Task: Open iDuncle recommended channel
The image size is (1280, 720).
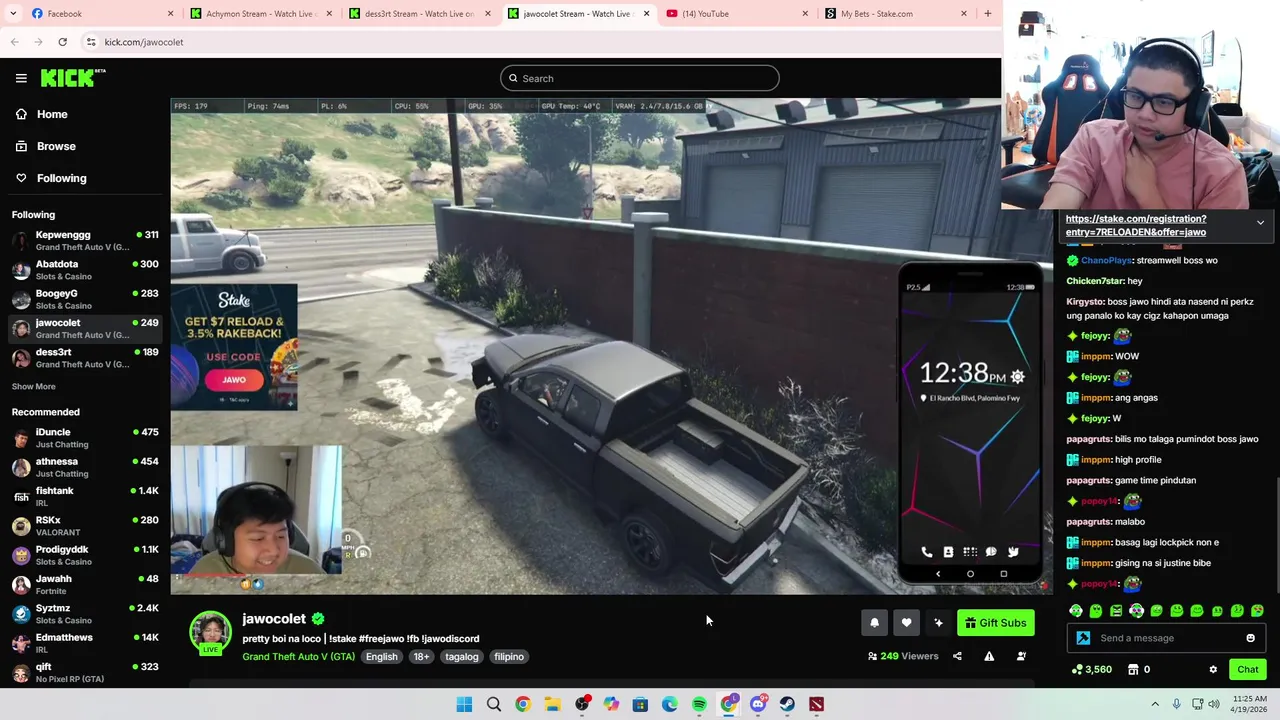Action: (x=85, y=438)
